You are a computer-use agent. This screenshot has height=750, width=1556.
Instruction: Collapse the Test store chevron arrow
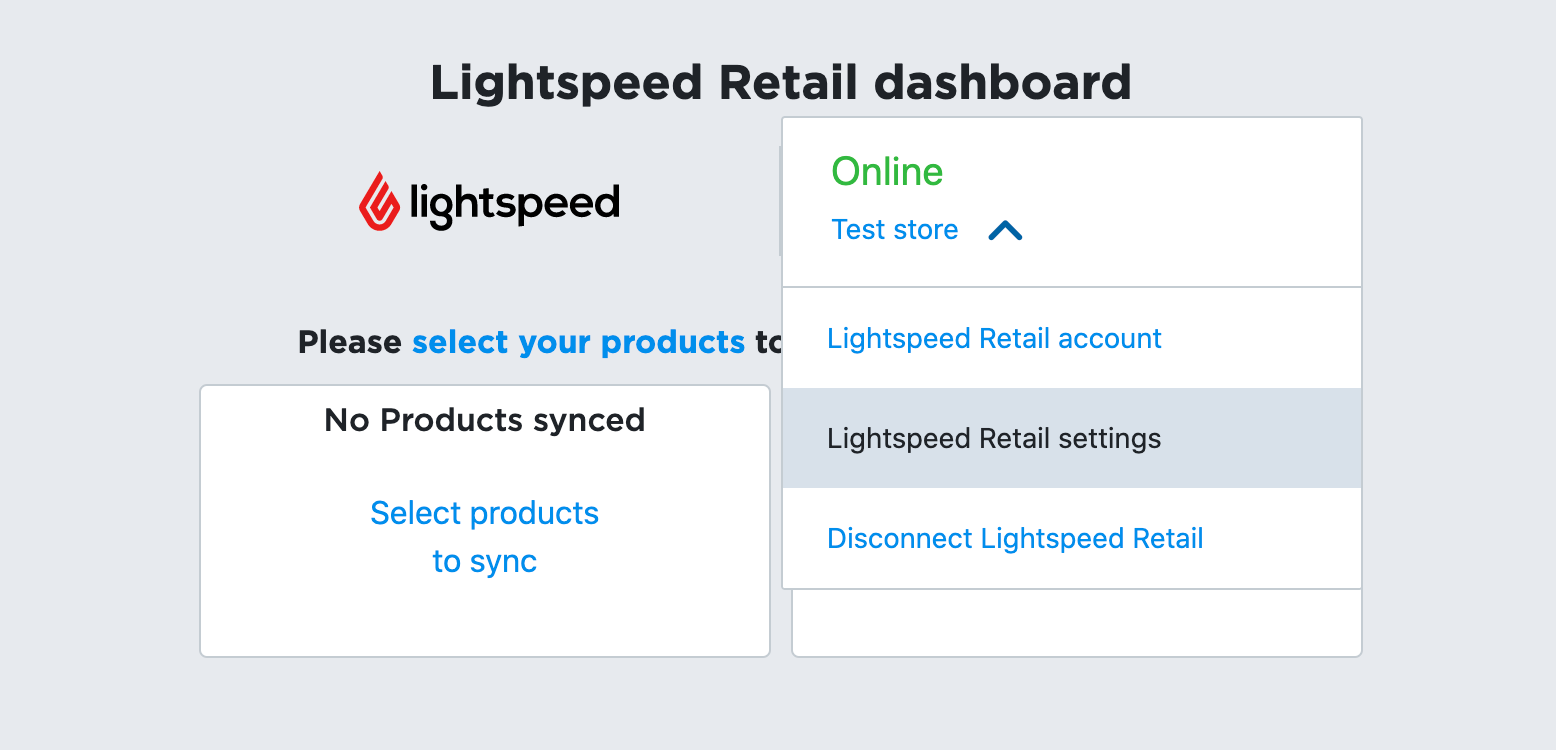[x=1005, y=231]
